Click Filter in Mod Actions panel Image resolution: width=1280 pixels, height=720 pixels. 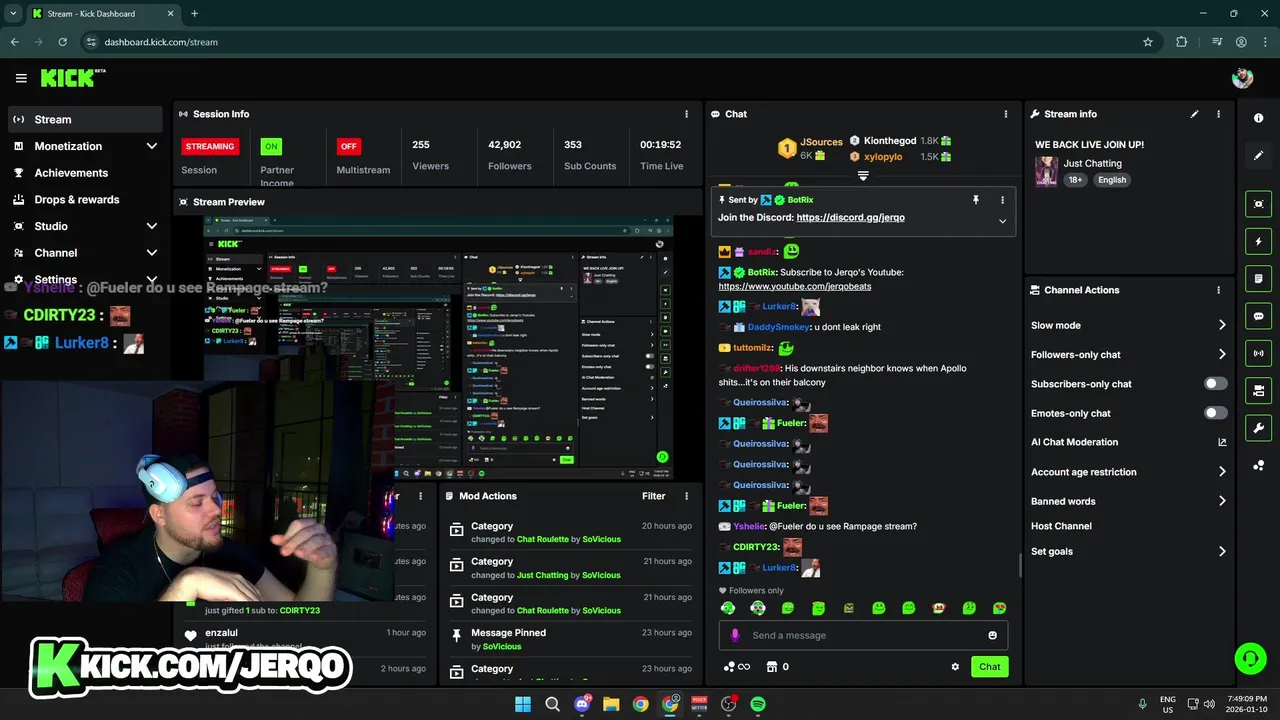[653, 496]
